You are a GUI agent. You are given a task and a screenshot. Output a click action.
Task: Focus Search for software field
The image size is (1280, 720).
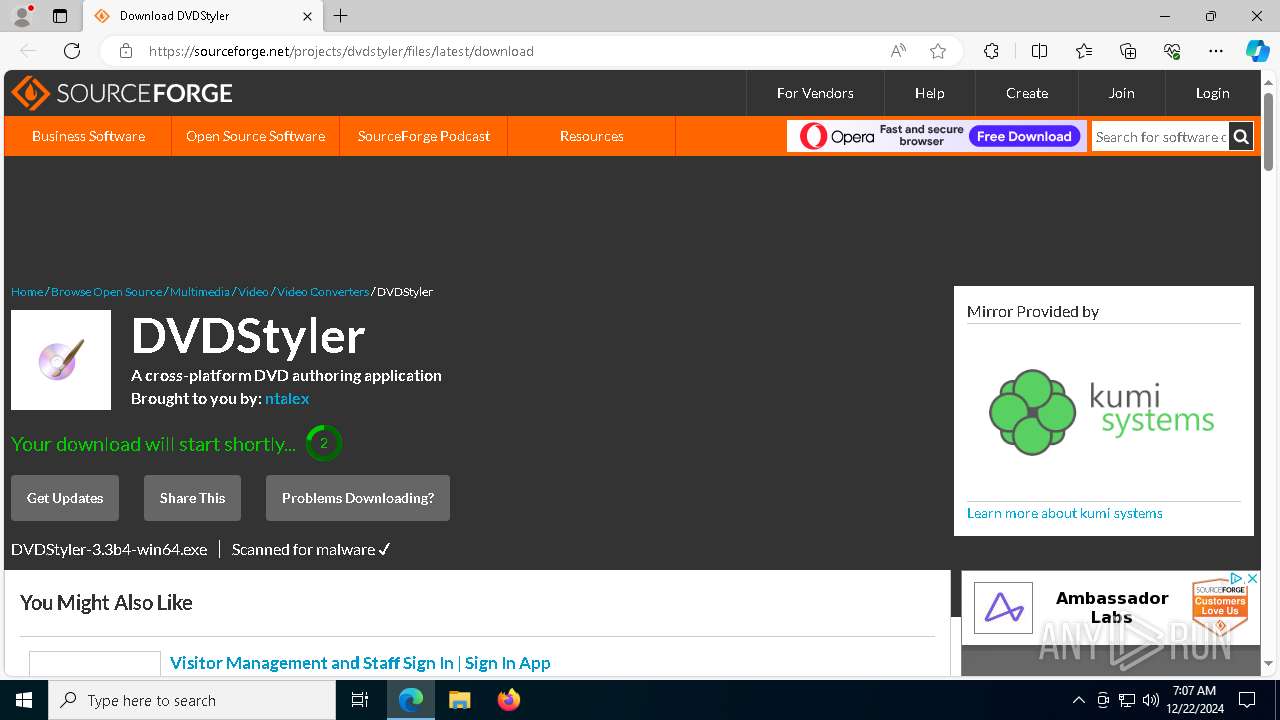click(x=1160, y=137)
